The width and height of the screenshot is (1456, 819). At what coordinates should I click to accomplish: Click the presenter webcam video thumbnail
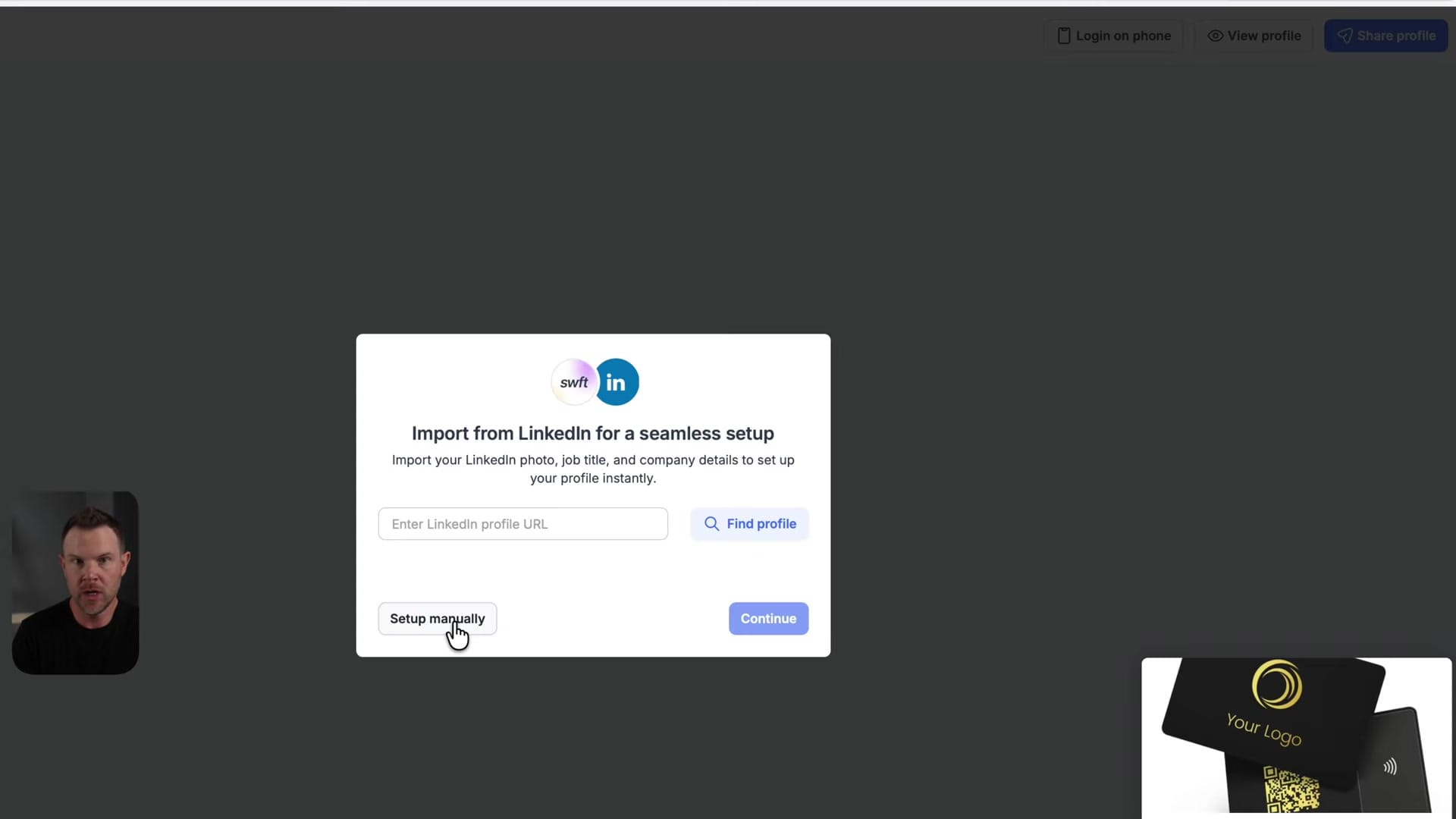(75, 582)
